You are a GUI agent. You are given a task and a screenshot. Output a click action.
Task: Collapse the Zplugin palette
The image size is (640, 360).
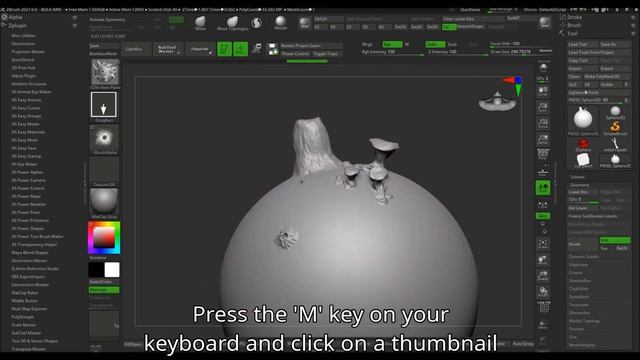pos(18,25)
